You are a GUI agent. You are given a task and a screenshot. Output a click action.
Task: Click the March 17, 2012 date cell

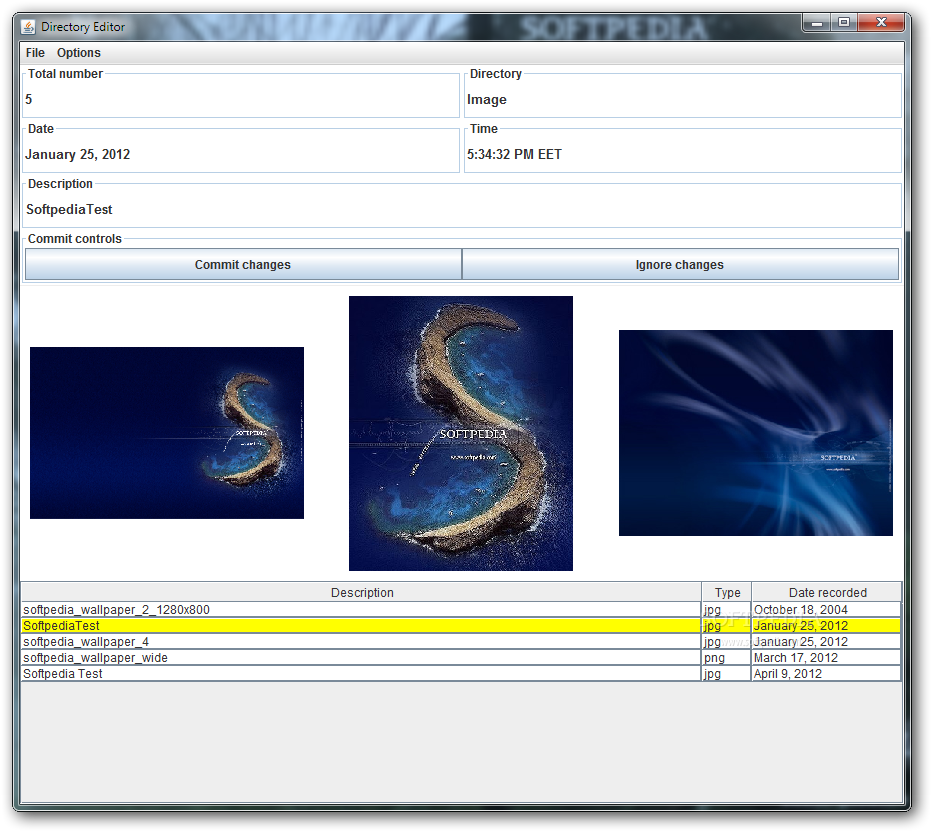(826, 658)
